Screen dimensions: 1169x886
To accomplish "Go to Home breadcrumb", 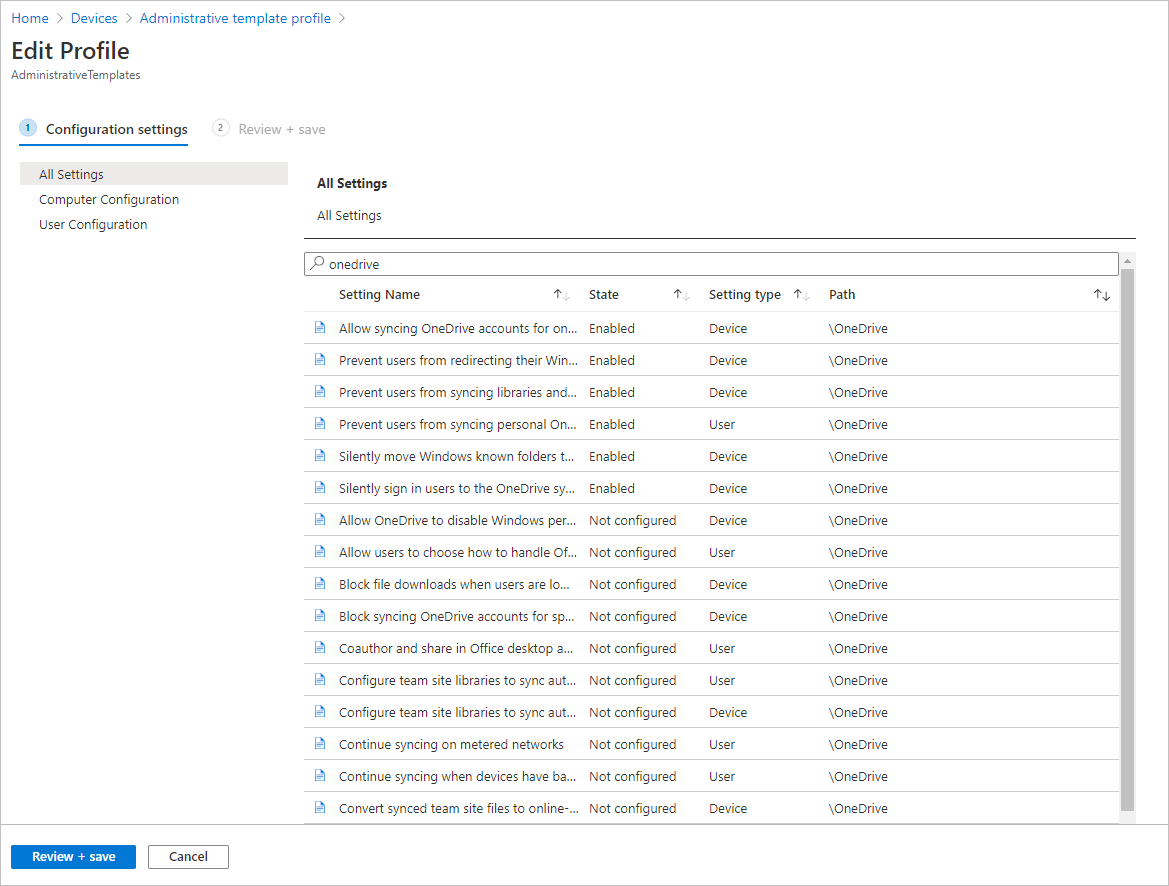I will (x=30, y=18).
